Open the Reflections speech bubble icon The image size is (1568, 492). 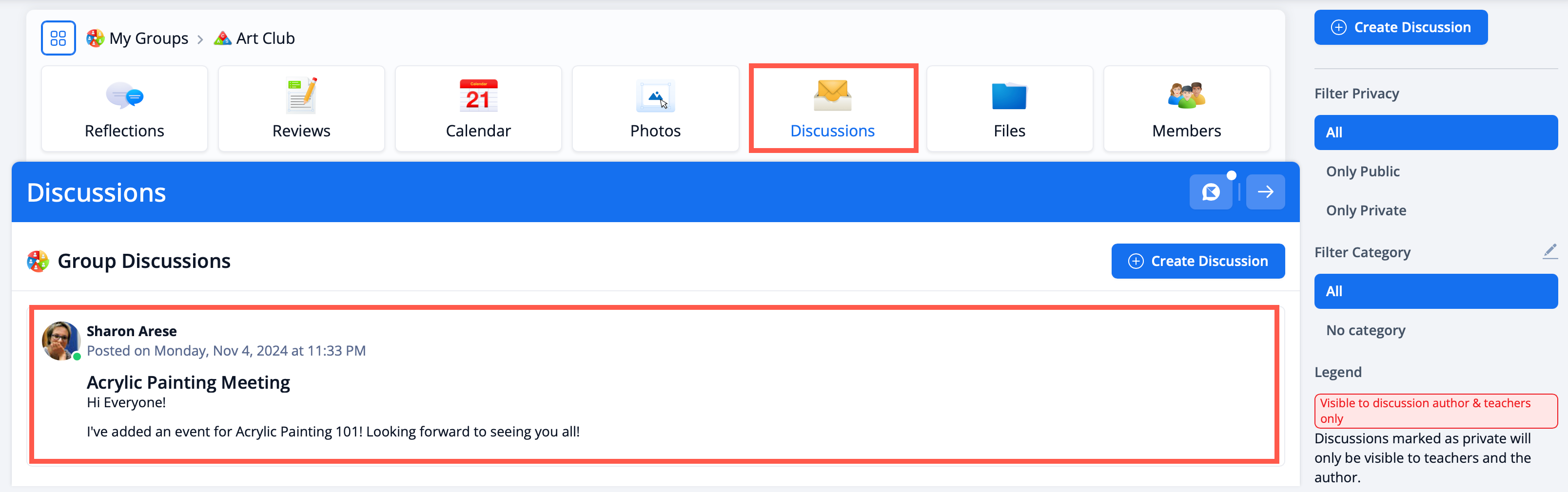coord(124,96)
